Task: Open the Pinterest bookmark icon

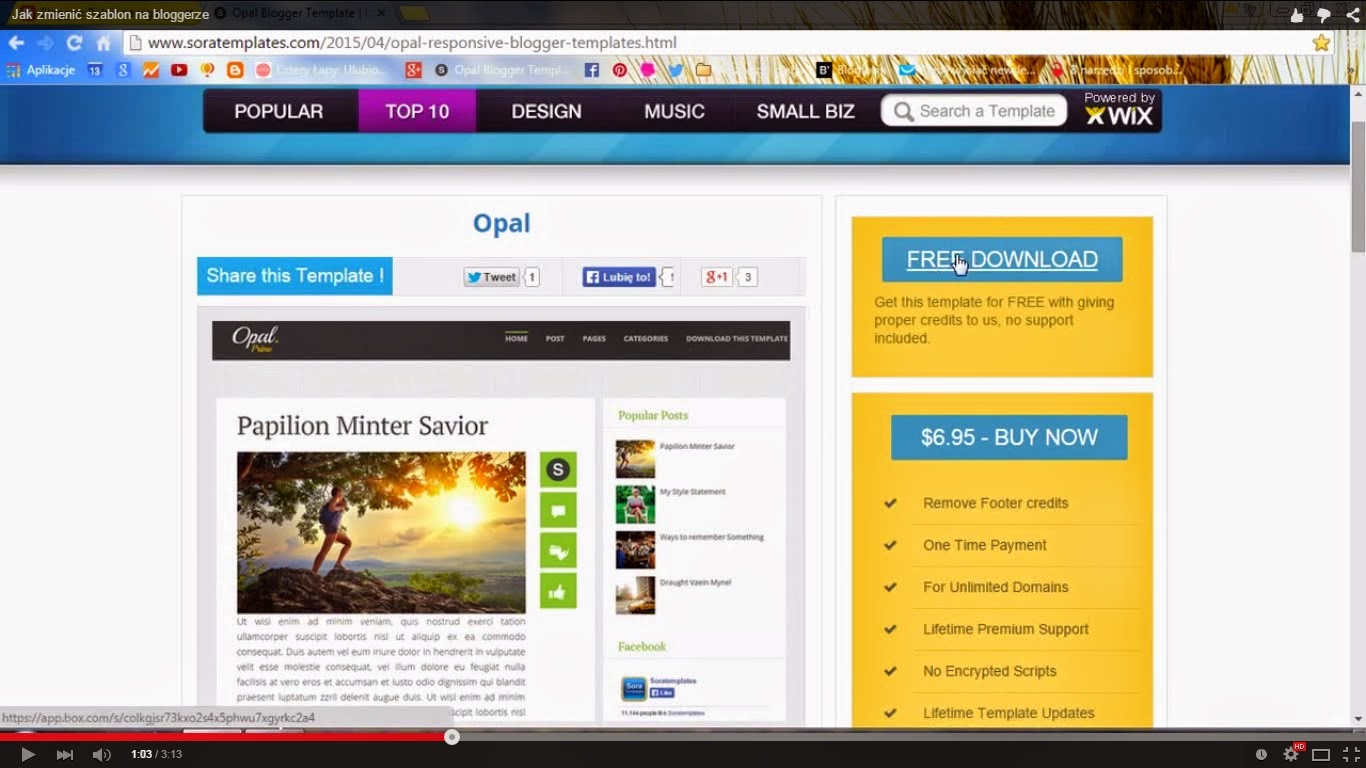Action: click(620, 70)
